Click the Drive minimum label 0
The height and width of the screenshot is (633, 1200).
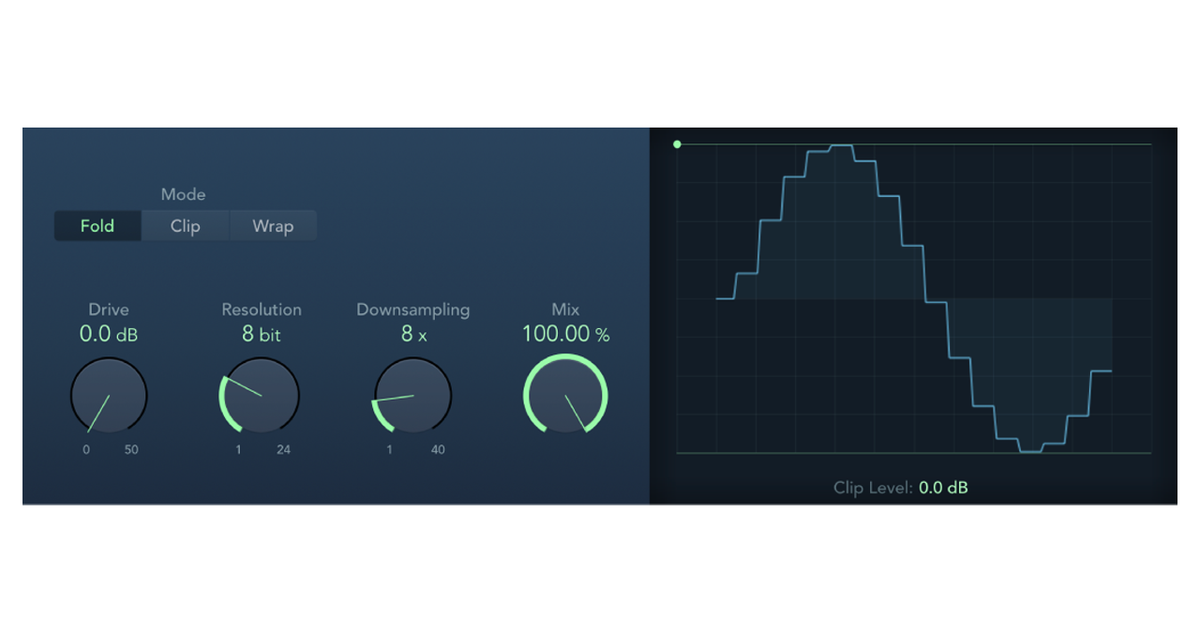pos(85,449)
